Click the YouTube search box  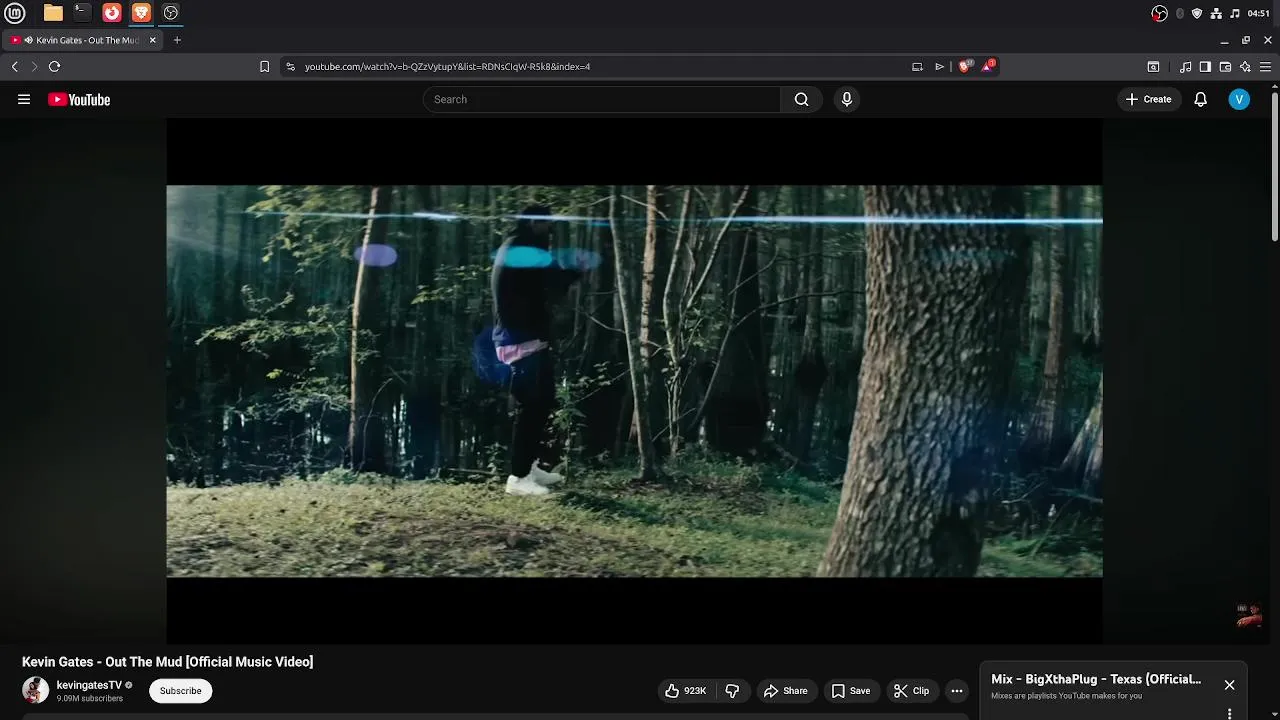coord(602,99)
